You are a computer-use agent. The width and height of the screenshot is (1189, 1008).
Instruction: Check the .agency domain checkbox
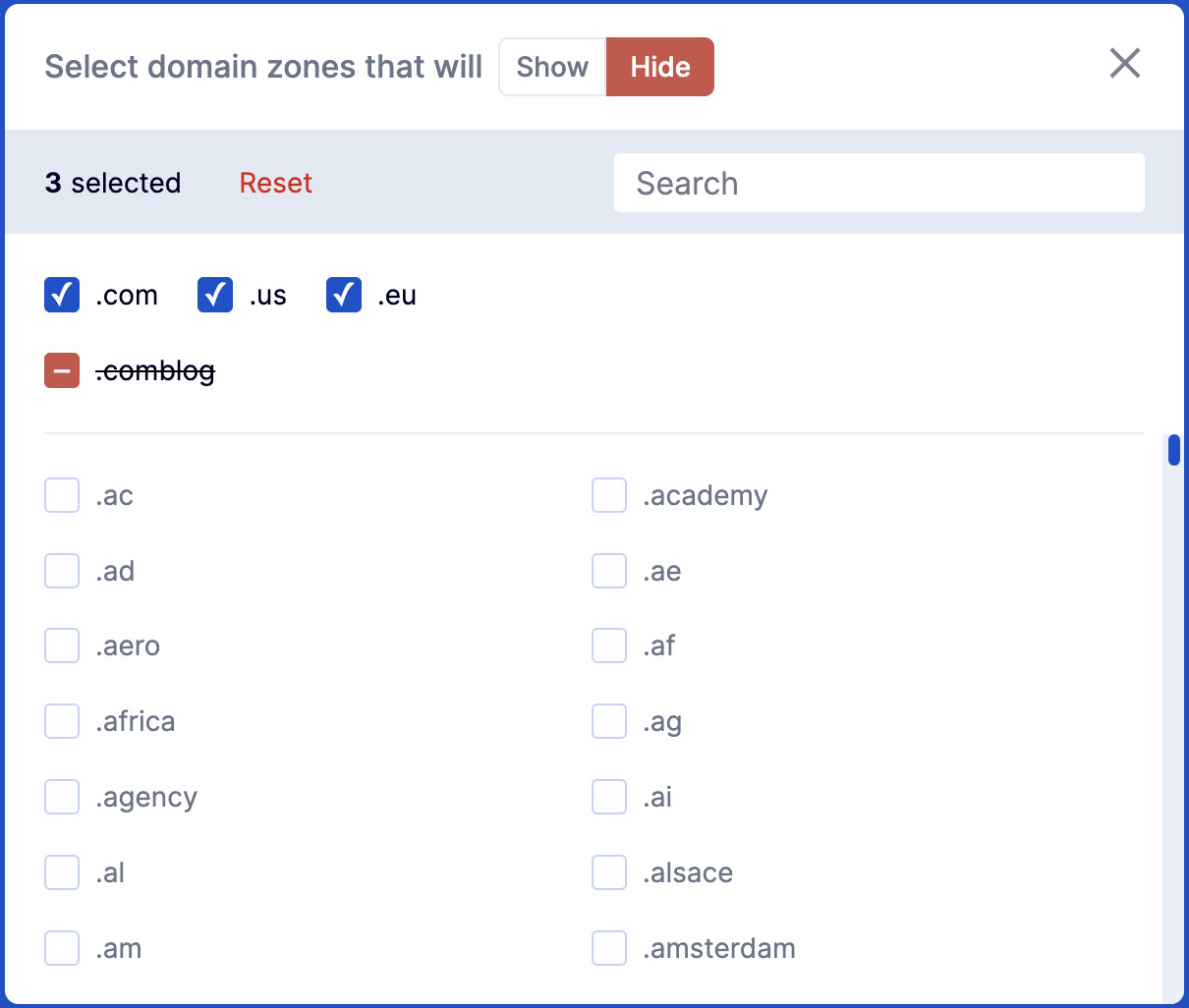click(62, 797)
